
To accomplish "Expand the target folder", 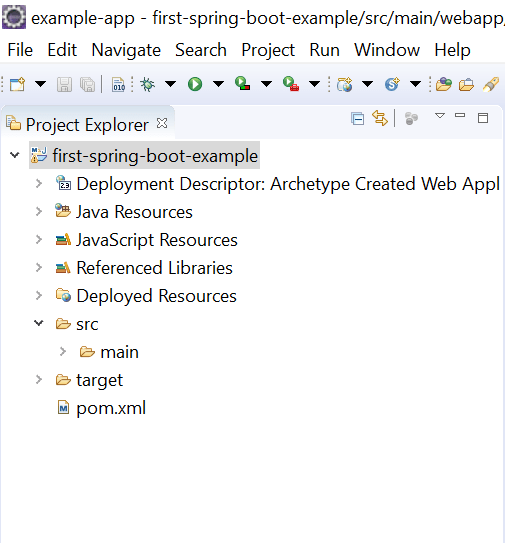I will pyautogui.click(x=39, y=380).
